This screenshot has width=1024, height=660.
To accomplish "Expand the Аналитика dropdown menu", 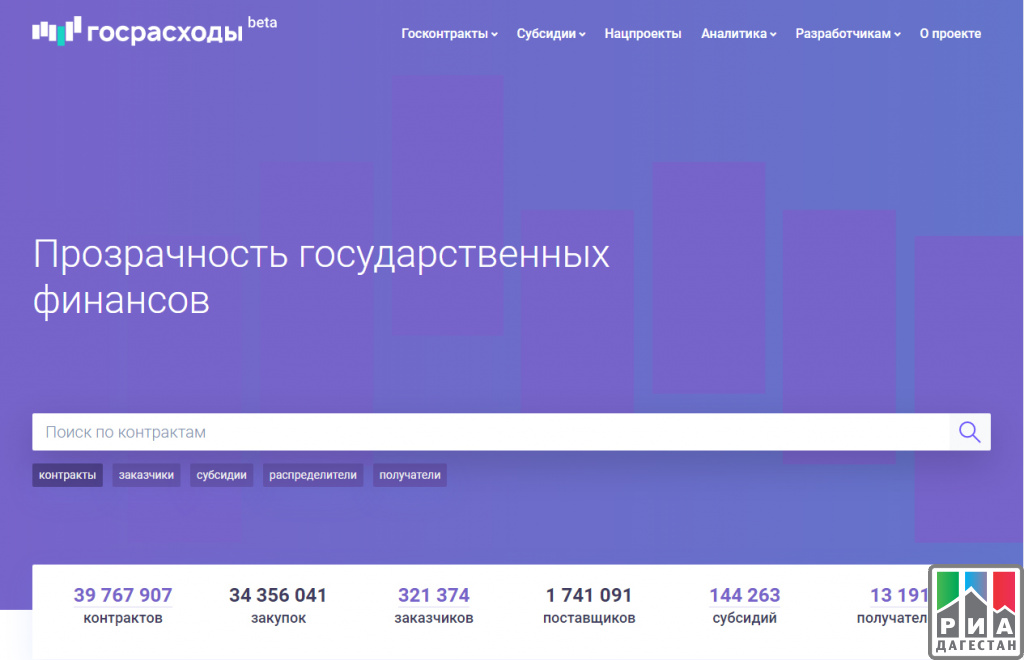I will (x=739, y=34).
